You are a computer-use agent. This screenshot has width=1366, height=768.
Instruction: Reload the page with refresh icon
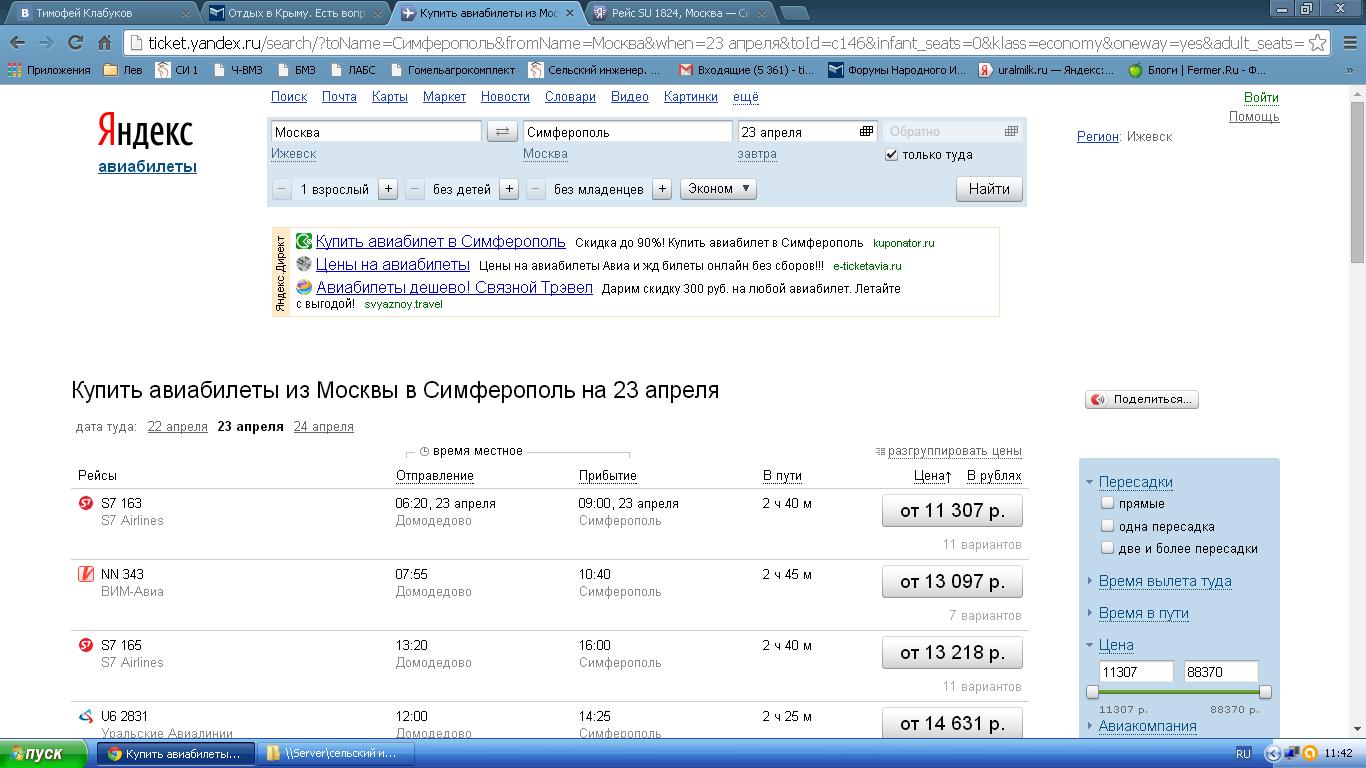tap(75, 43)
